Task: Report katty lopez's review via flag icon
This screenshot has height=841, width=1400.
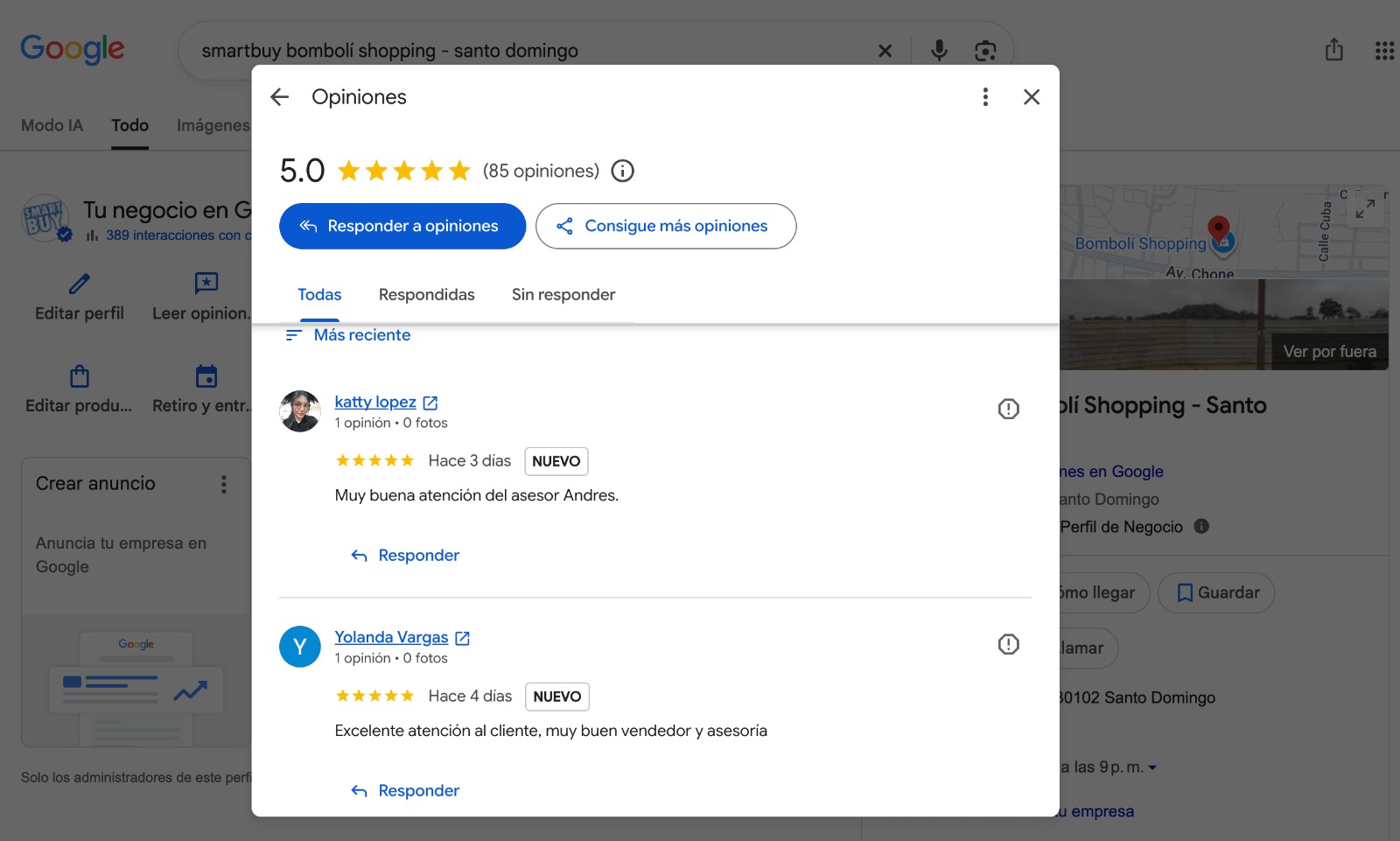Action: point(1008,409)
